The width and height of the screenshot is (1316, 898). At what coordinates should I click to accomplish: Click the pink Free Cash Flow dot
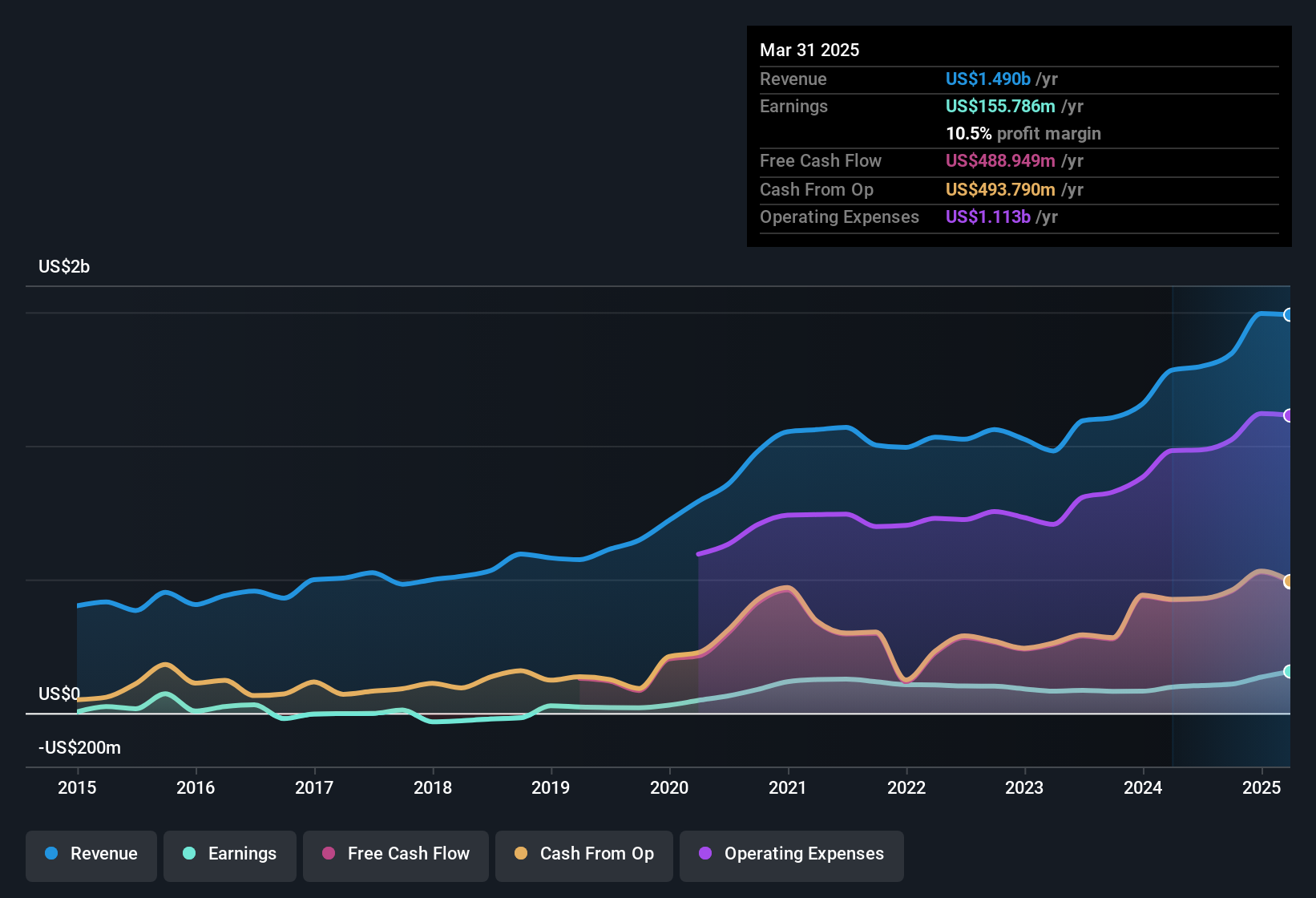(329, 854)
